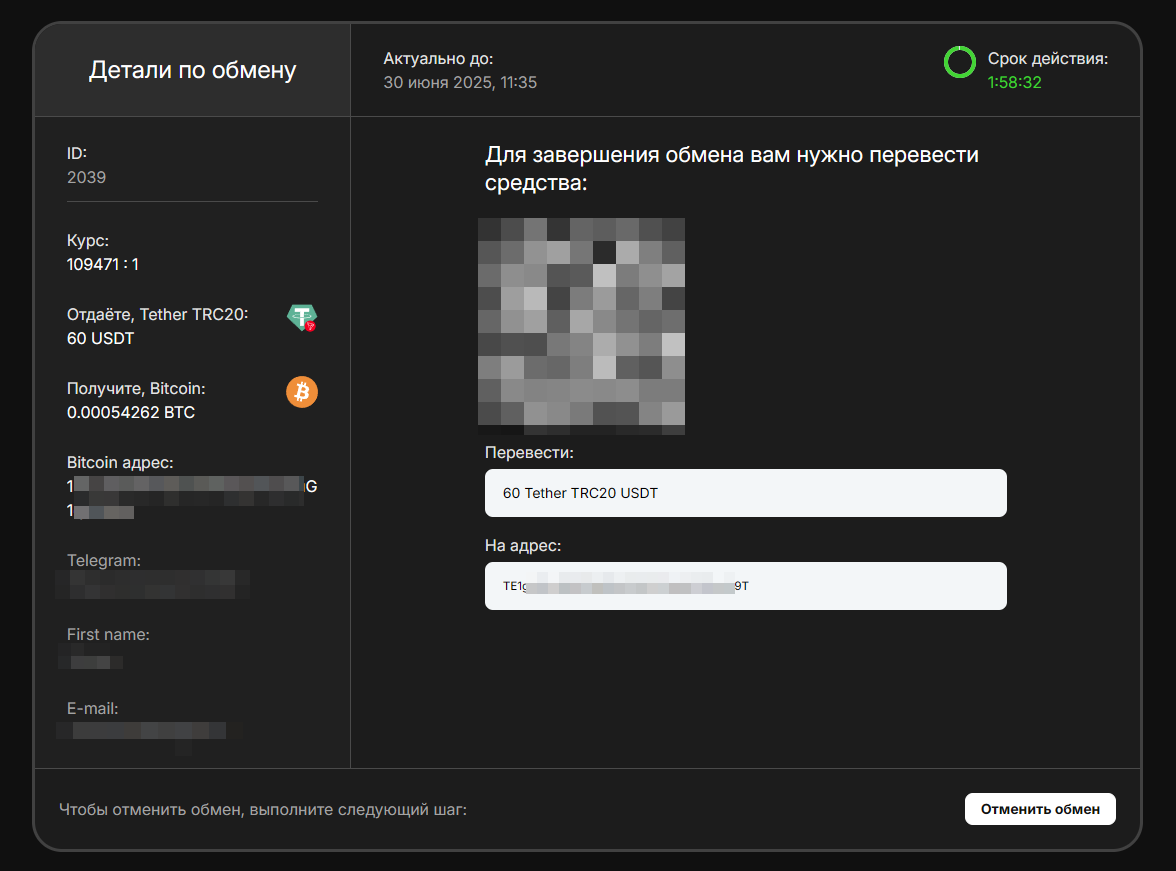Viewport: 1176px width, 871px height.
Task: Click the 'Срок действия:' label
Action: [x=1047, y=59]
